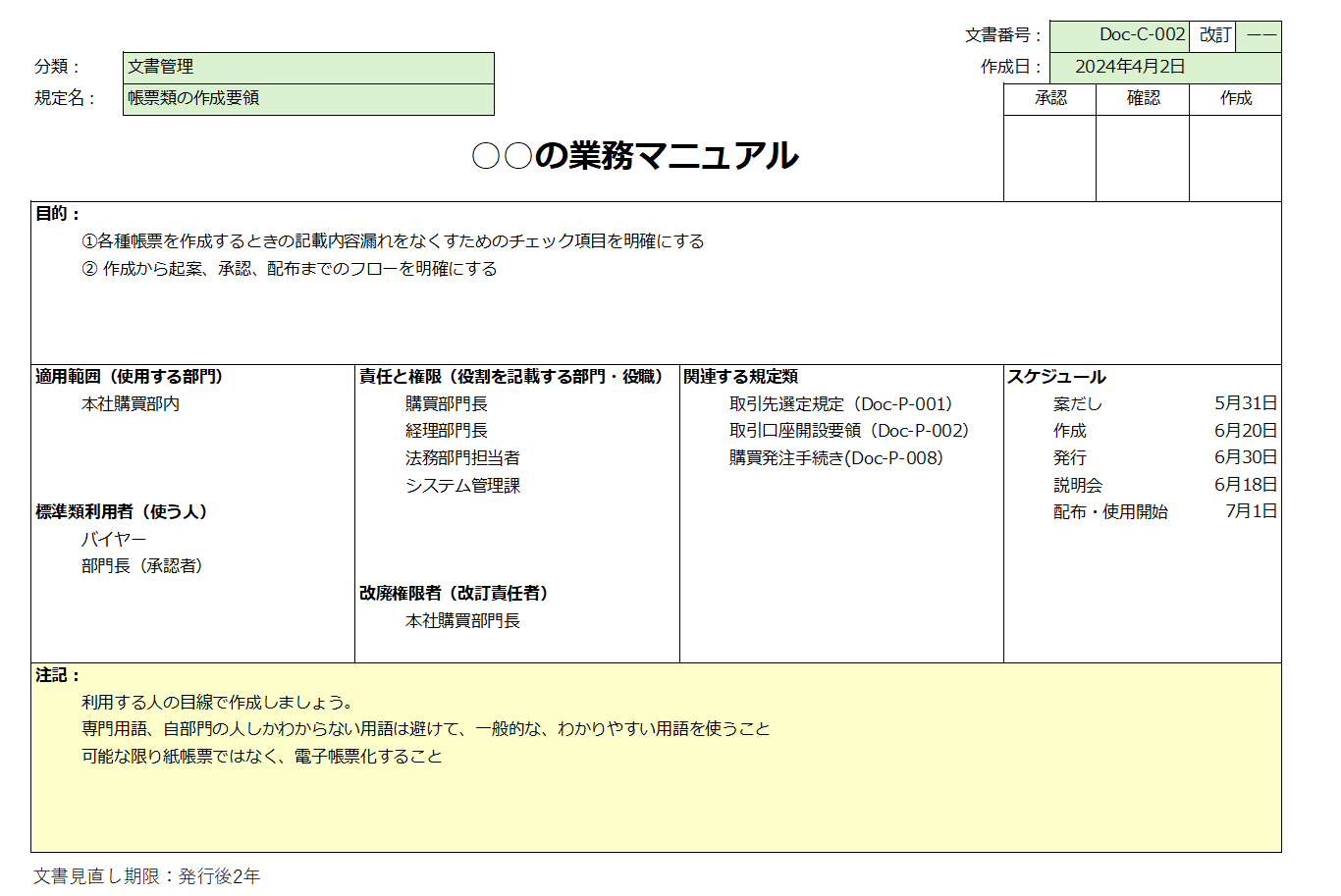The image size is (1341, 896).
Task: Click purpose line starting with ①各種帳票を作成
Action: [x=393, y=241]
